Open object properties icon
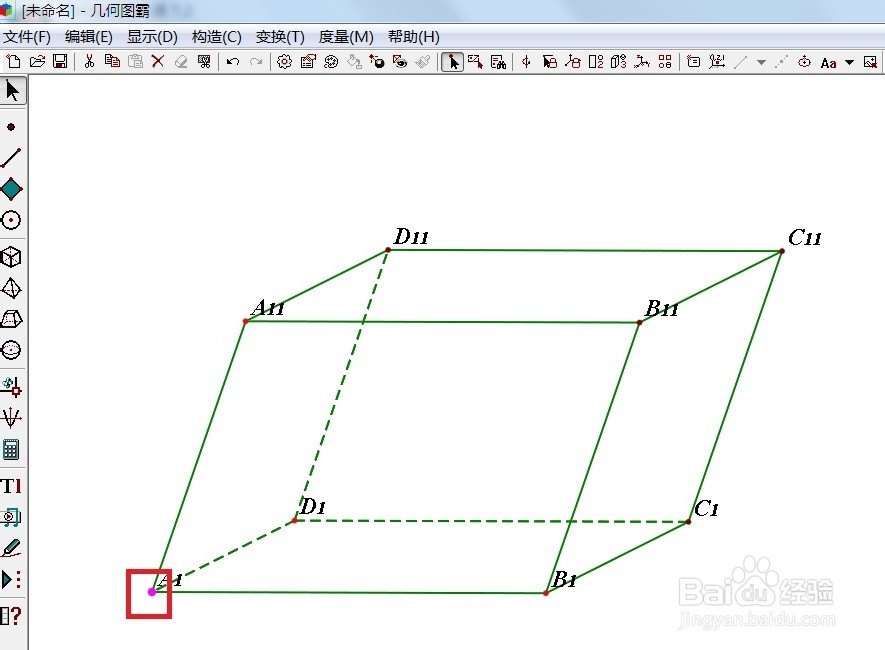Screen dimensions: 885x650 pos(308,61)
